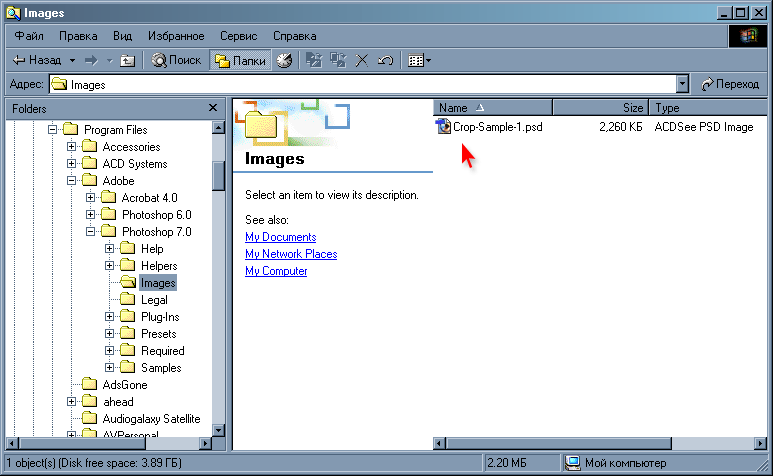Click the Forward arrow toolbar button
This screenshot has height=476, width=773.
(91, 61)
